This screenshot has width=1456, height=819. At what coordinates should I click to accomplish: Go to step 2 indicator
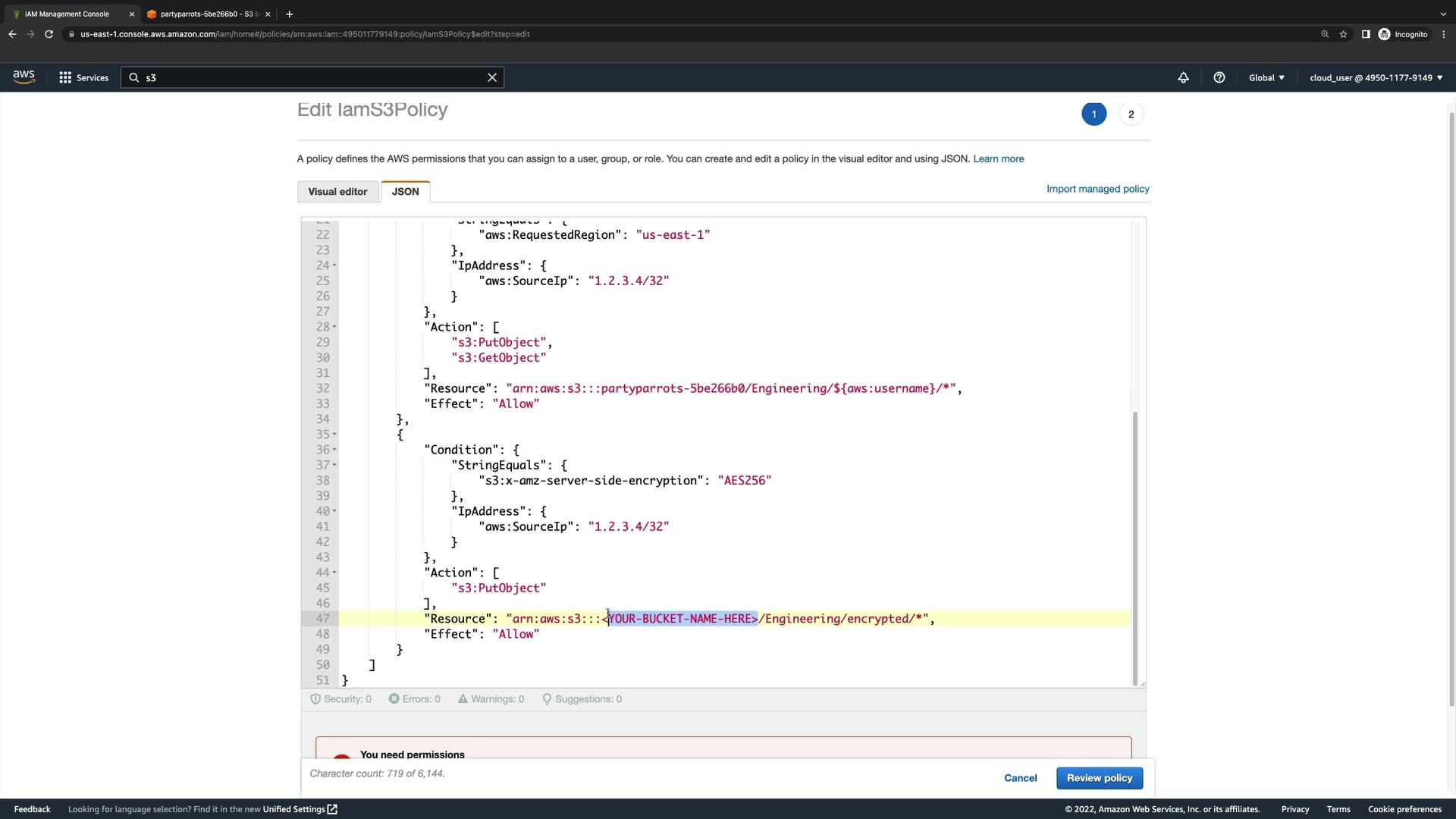tap(1131, 115)
